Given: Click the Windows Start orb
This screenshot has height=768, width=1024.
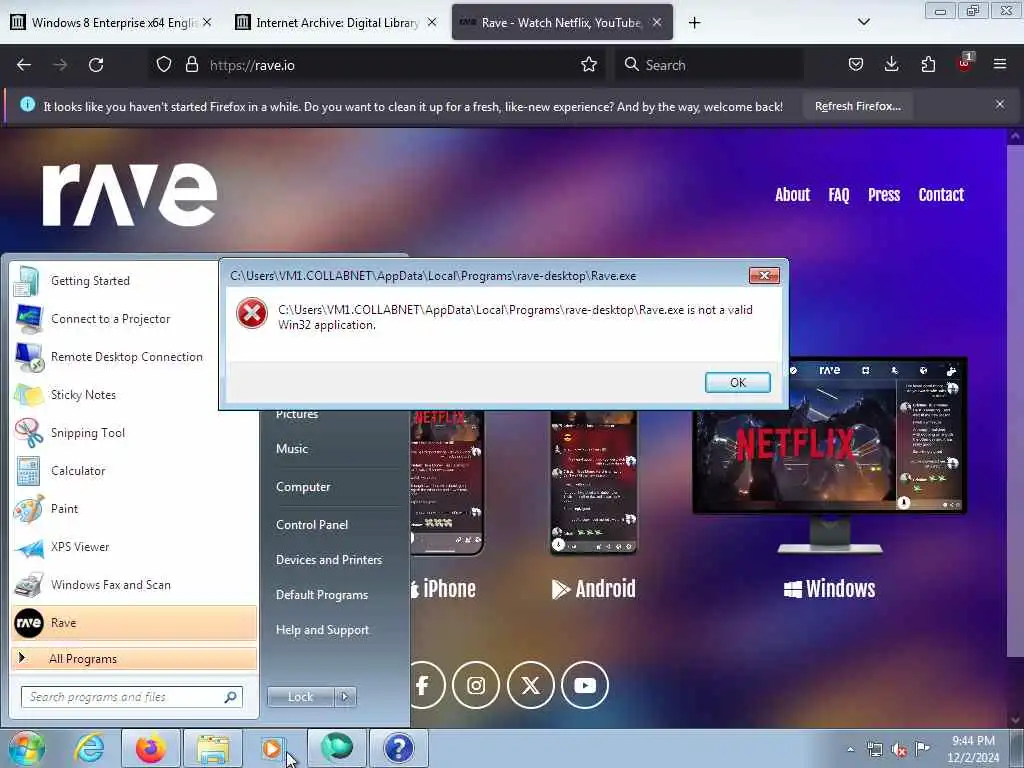Looking at the screenshot, I should [x=26, y=748].
